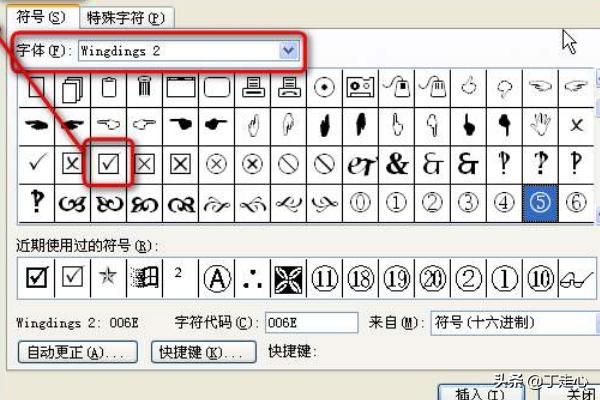Select the plain check mark symbol without box
This screenshot has width=600, height=400.
coord(37,163)
